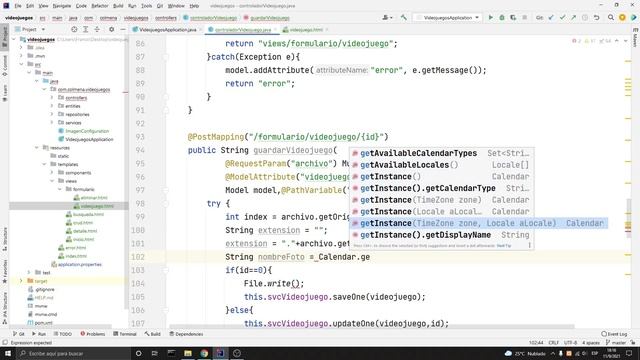Open Windows Start menu
This screenshot has height=360, width=640.
tap(8, 353)
